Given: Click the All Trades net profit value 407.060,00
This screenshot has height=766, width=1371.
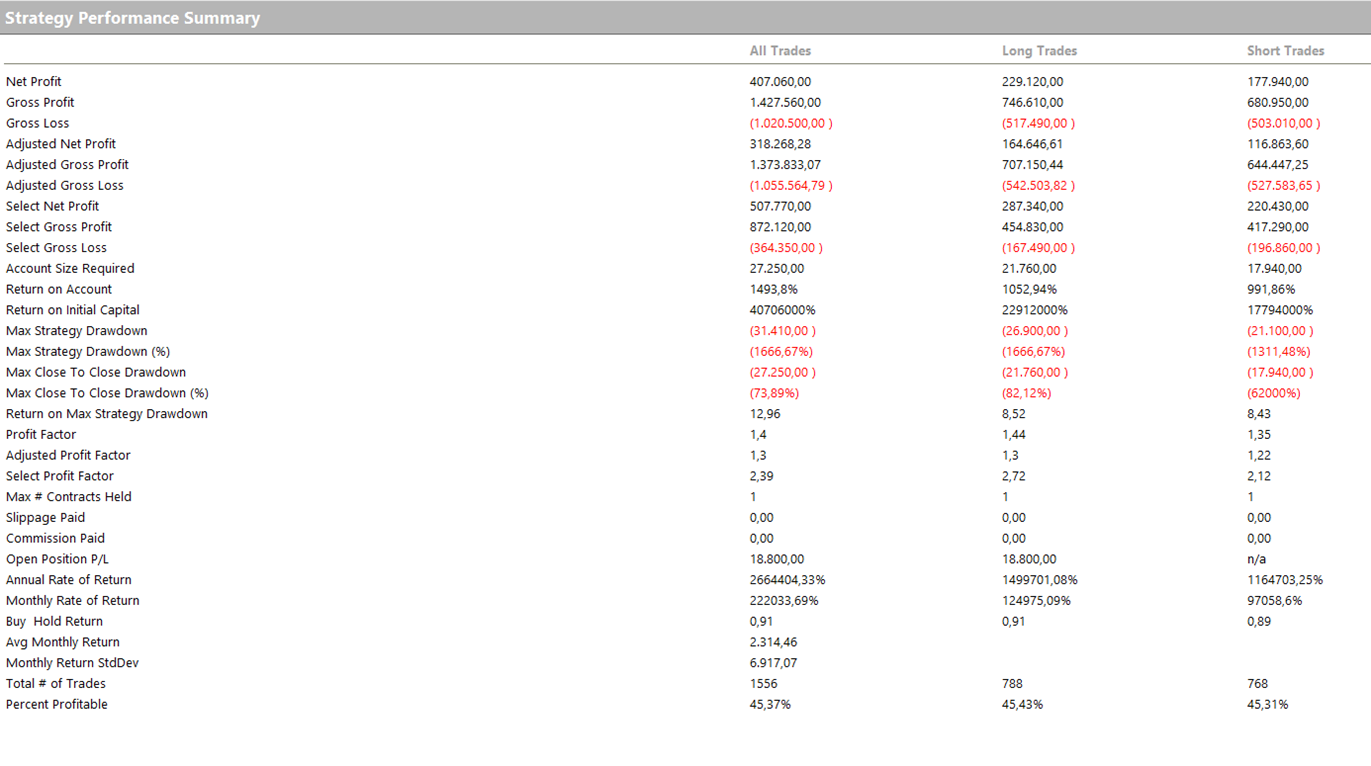Looking at the screenshot, I should [780, 82].
